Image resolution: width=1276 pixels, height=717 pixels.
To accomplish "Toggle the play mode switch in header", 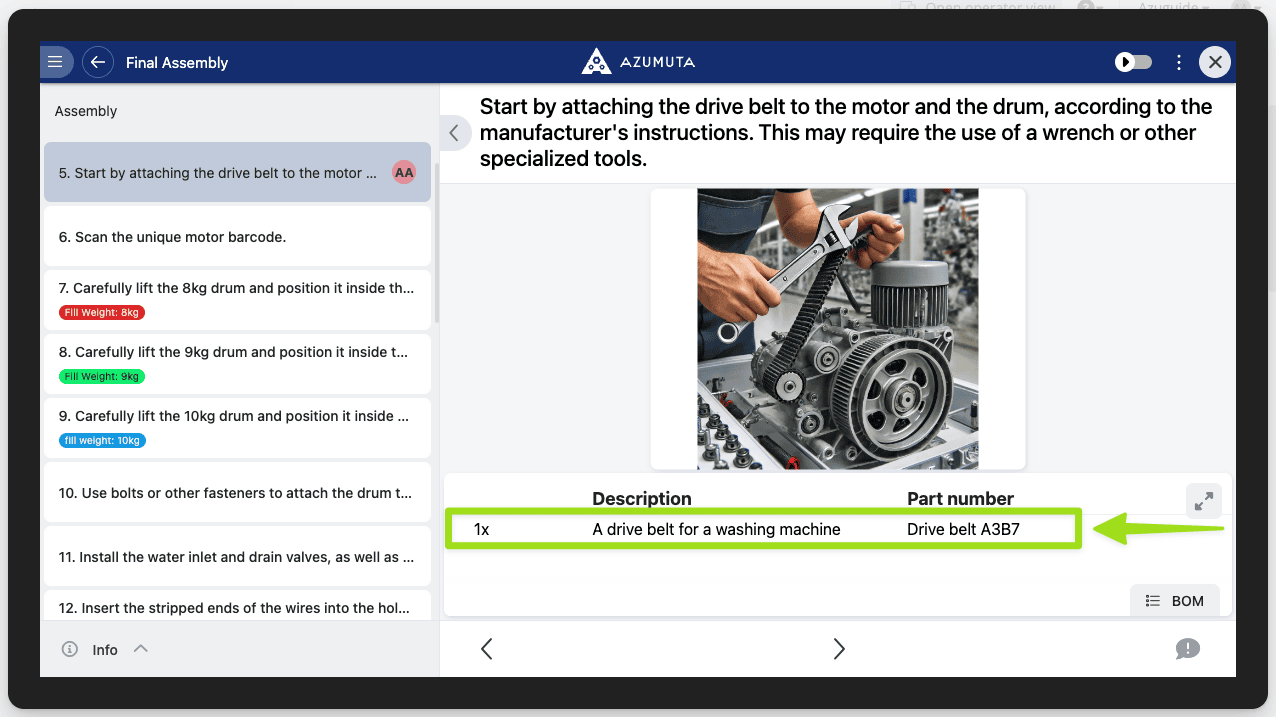I will (1133, 62).
